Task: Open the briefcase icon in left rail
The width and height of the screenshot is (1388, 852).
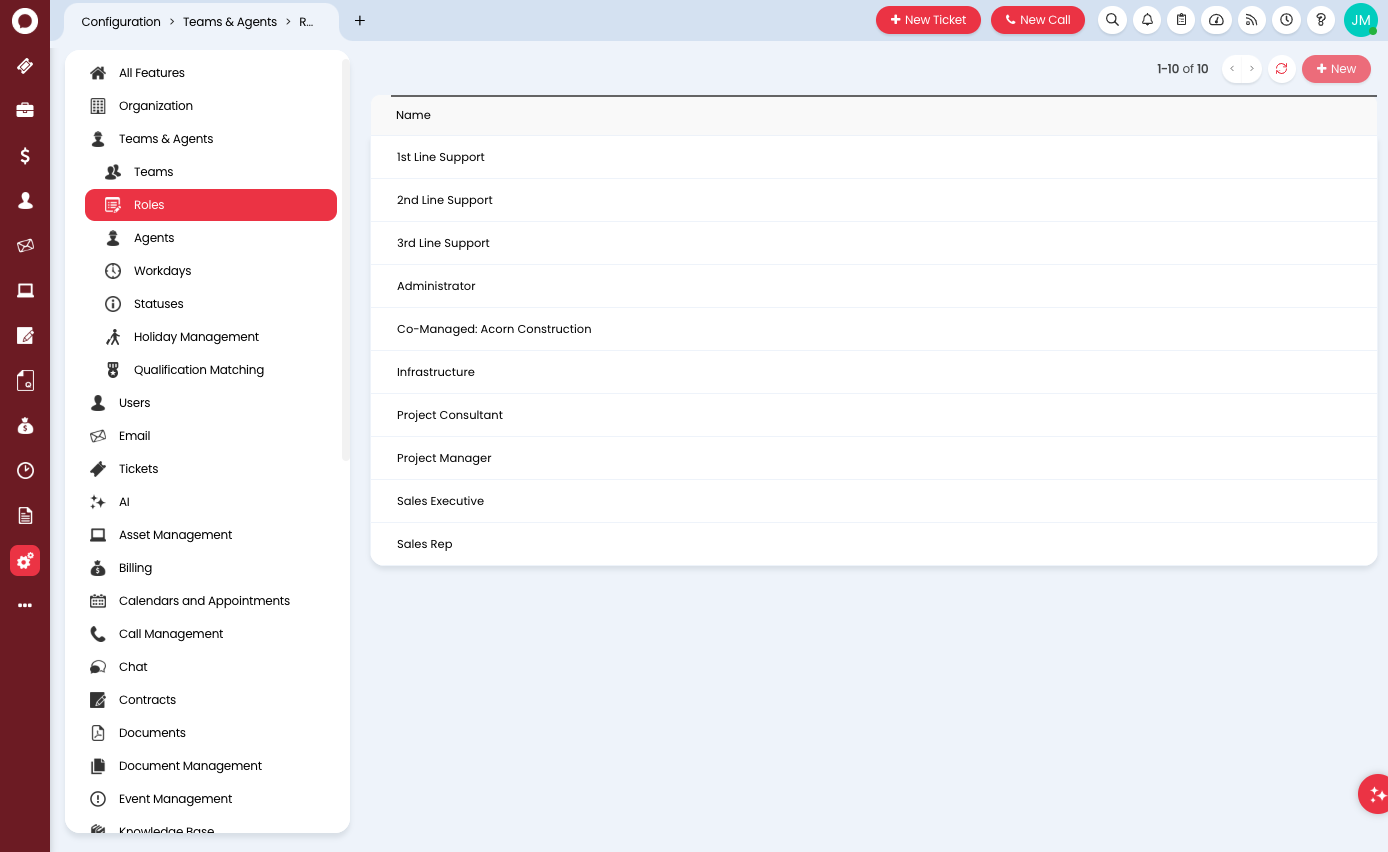Action: (x=25, y=110)
